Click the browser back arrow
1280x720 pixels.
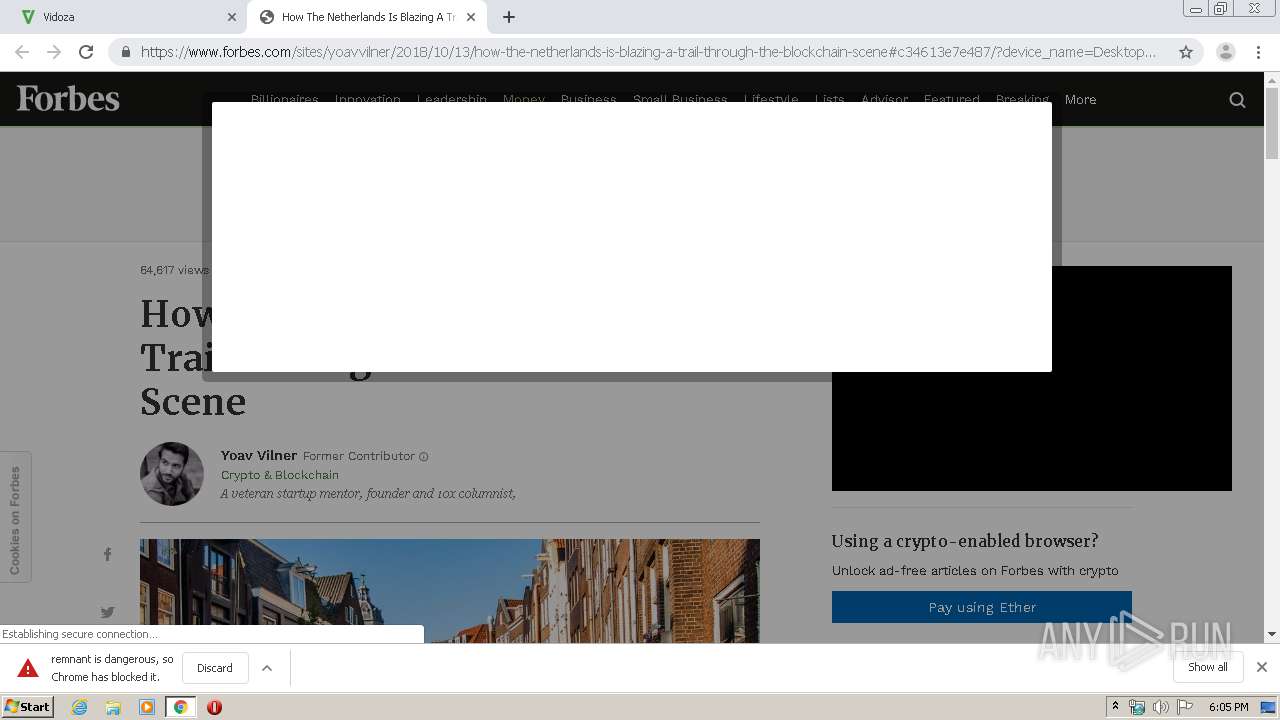[x=22, y=52]
